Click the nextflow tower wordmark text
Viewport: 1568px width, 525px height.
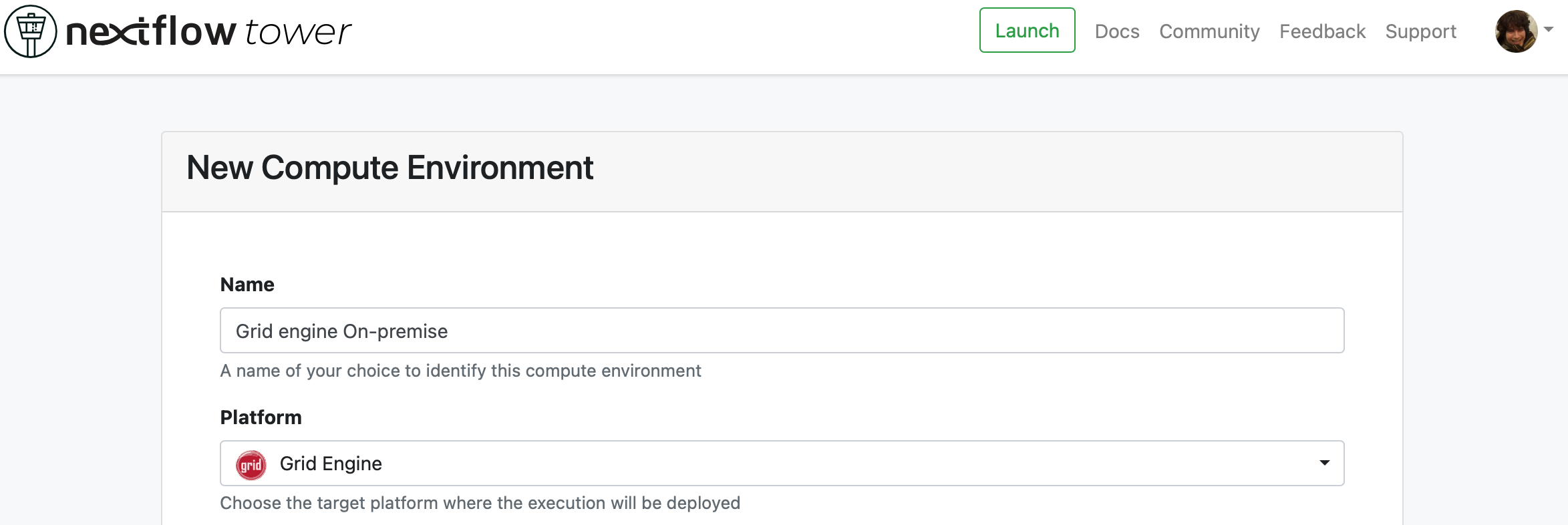click(208, 31)
